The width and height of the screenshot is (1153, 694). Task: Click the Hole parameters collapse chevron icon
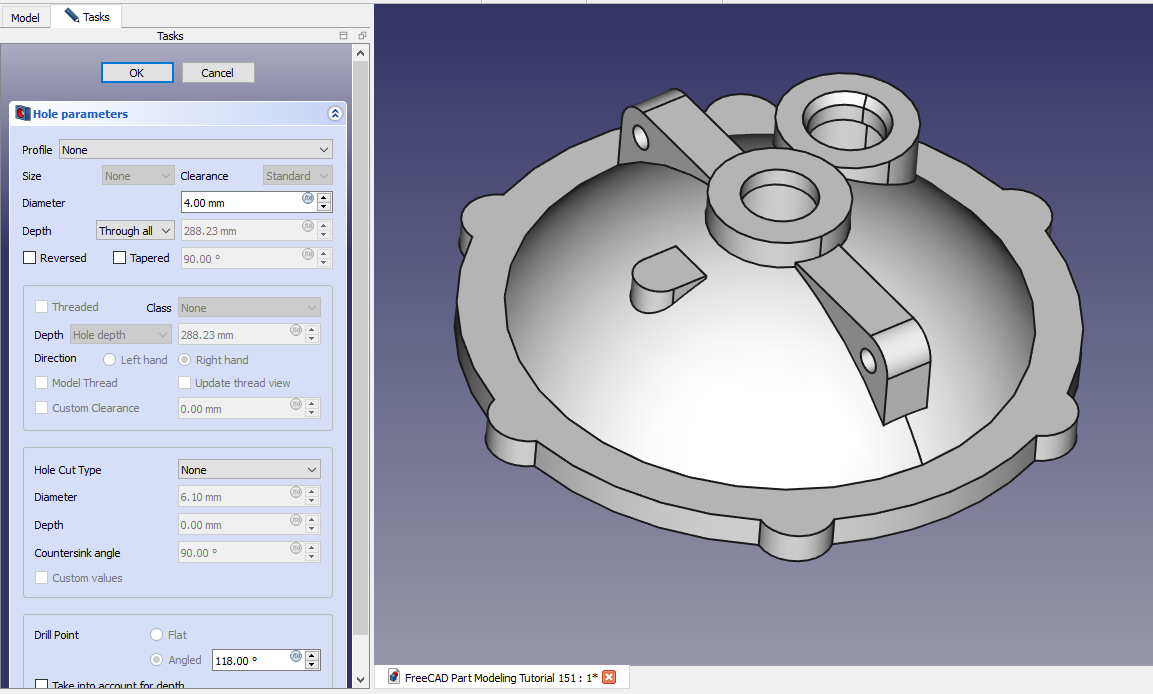335,114
